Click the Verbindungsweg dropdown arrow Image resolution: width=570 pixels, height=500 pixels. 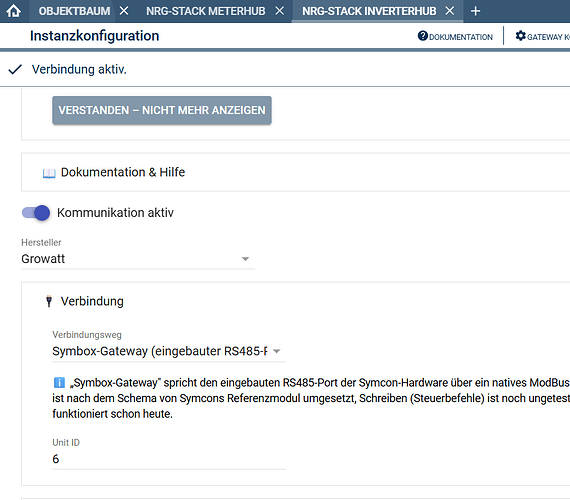[x=277, y=351]
